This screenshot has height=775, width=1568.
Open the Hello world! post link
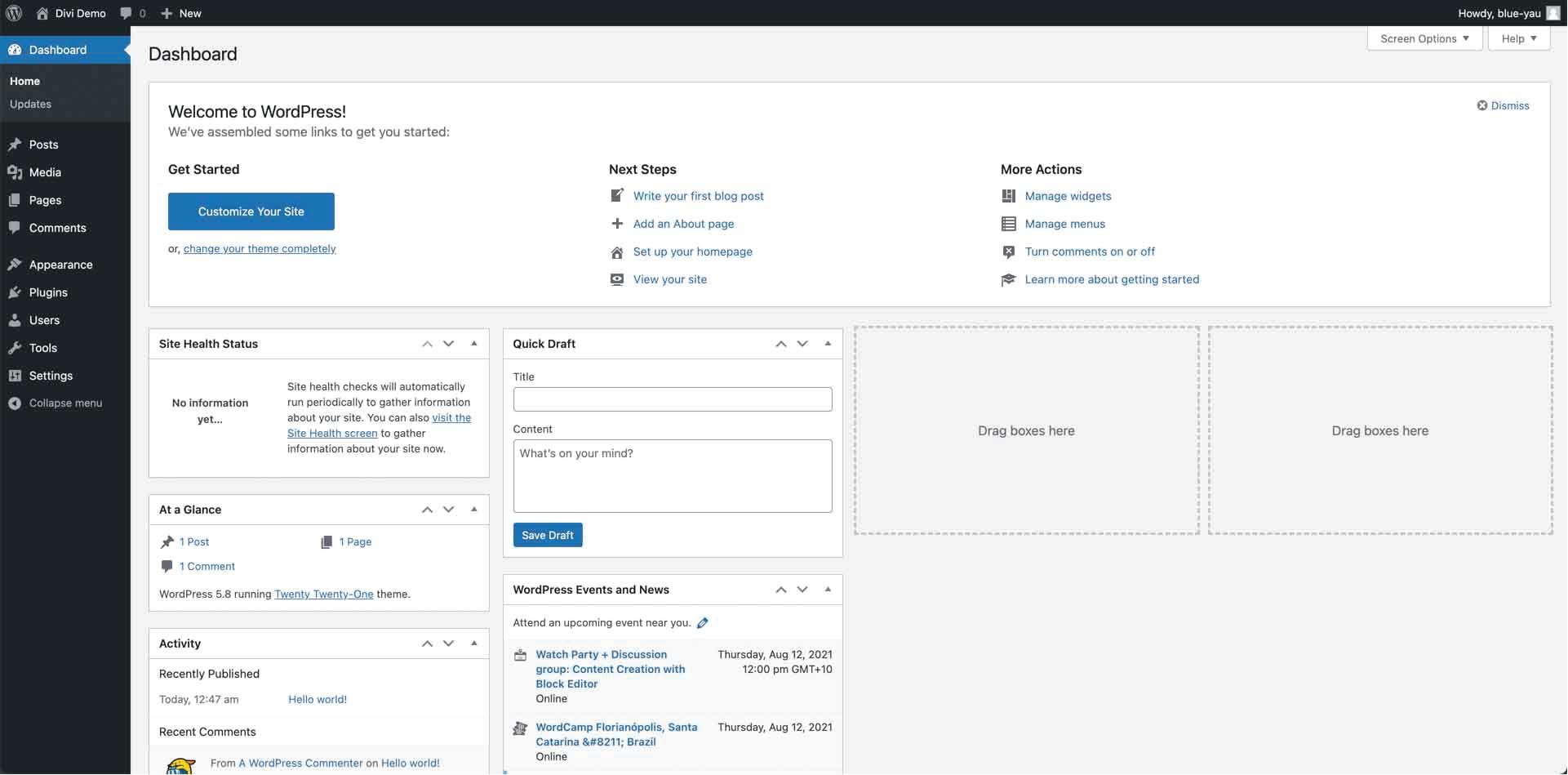[x=317, y=699]
